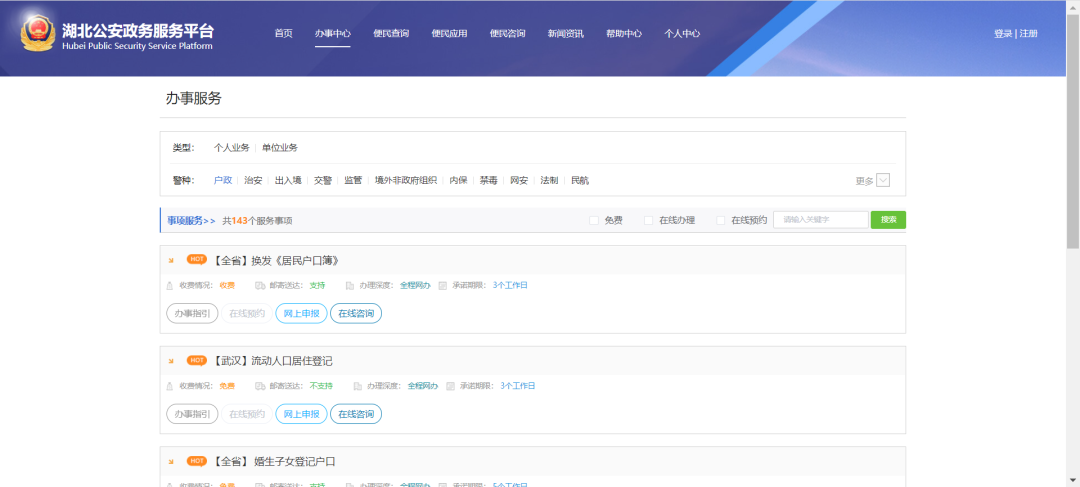Expand the 更多 police category dropdown
Image resolution: width=1080 pixels, height=487 pixels.
[x=883, y=180]
